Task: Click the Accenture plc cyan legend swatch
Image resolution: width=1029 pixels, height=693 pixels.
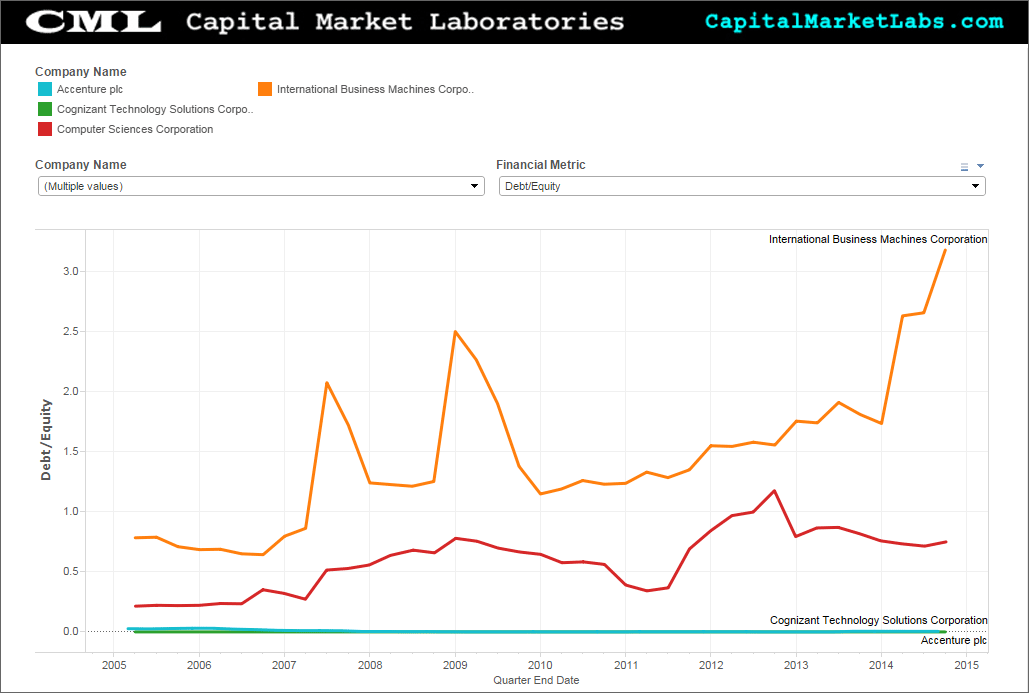Action: click(x=44, y=90)
